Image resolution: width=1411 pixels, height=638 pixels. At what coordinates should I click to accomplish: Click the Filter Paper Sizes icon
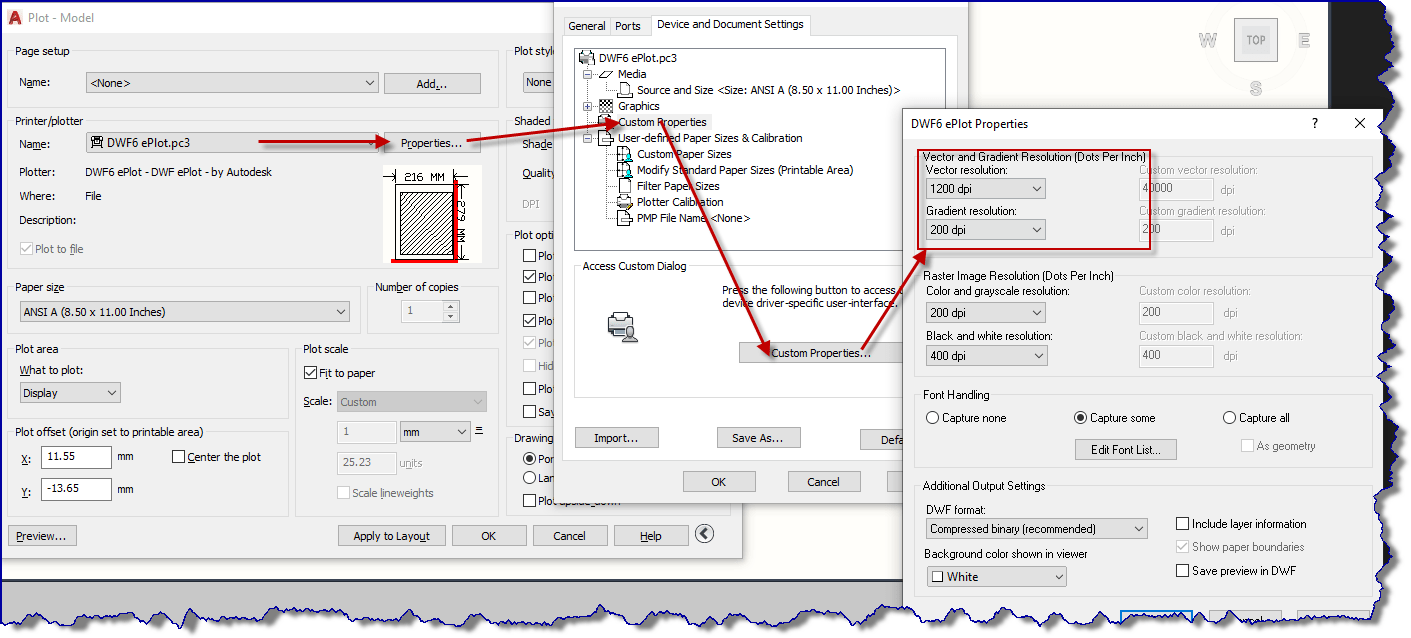625,186
